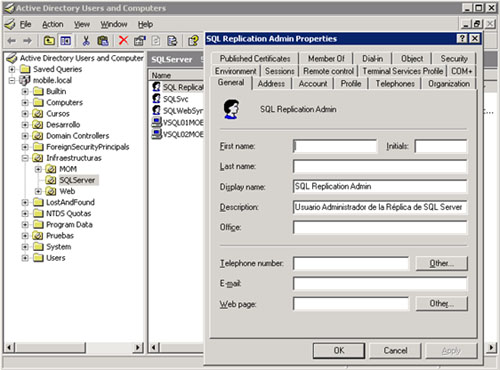Click the E-mail input field
The width and height of the screenshot is (500, 370).
point(380,284)
